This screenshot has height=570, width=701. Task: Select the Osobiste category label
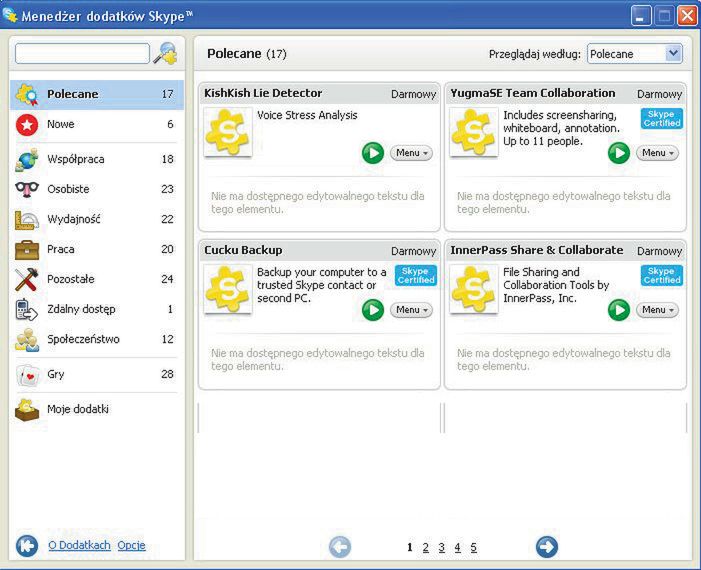pyautogui.click(x=68, y=189)
